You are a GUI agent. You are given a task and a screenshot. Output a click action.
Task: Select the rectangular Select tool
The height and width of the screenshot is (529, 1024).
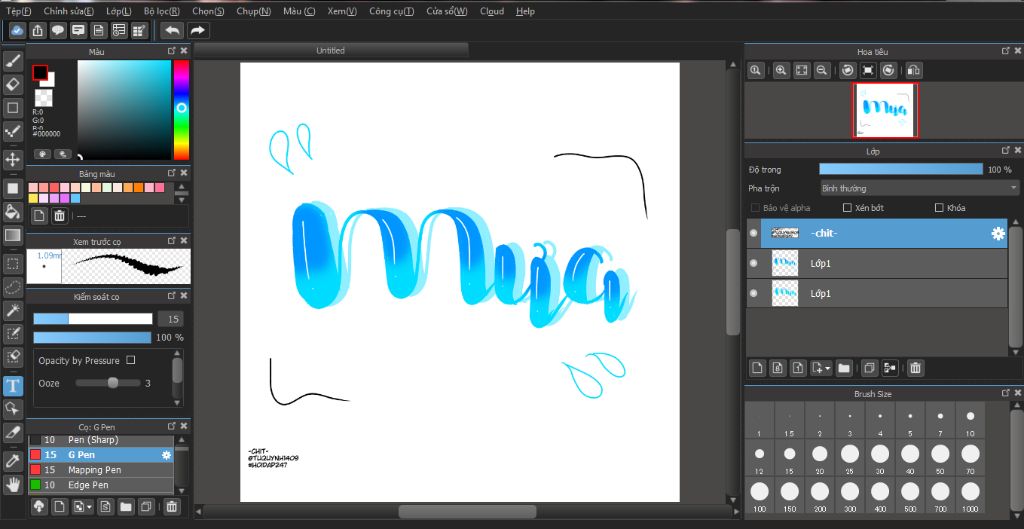pyautogui.click(x=13, y=264)
